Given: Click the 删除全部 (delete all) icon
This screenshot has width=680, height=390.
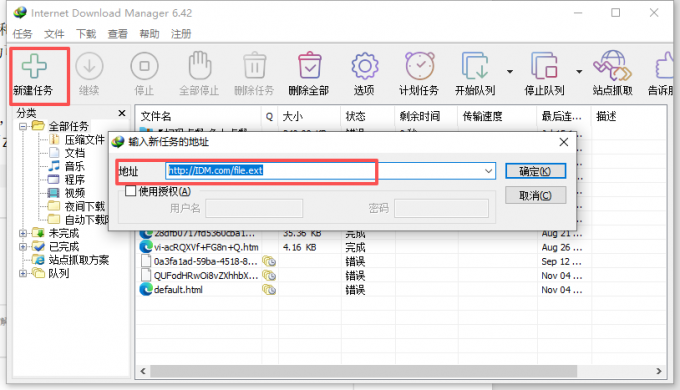Looking at the screenshot, I should tap(309, 66).
